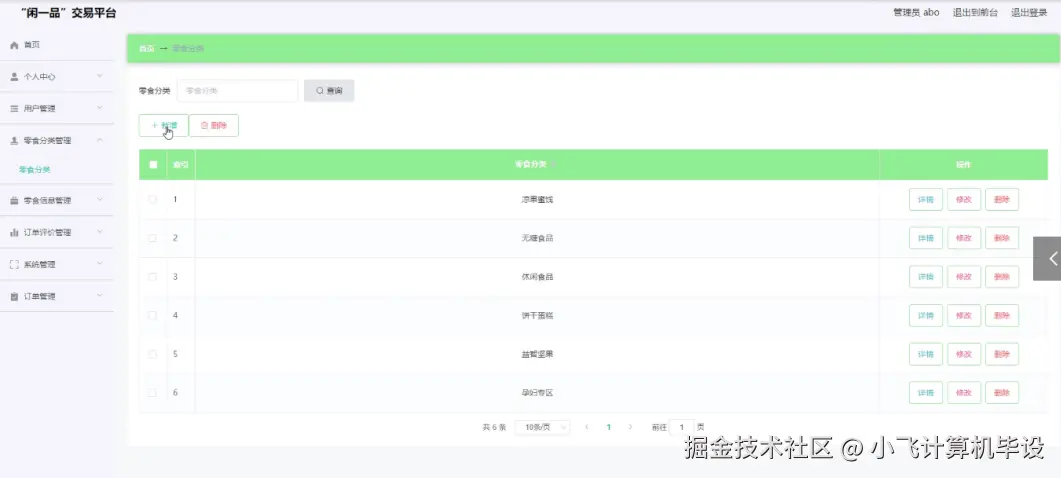Click the 零食分类 search input field
The width and height of the screenshot is (1061, 478).
(x=238, y=91)
